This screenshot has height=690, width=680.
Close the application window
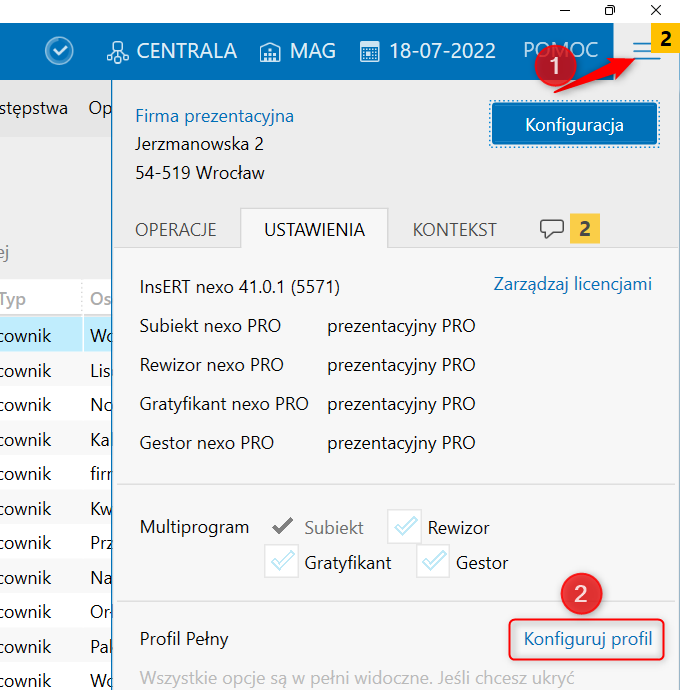[x=656, y=10]
